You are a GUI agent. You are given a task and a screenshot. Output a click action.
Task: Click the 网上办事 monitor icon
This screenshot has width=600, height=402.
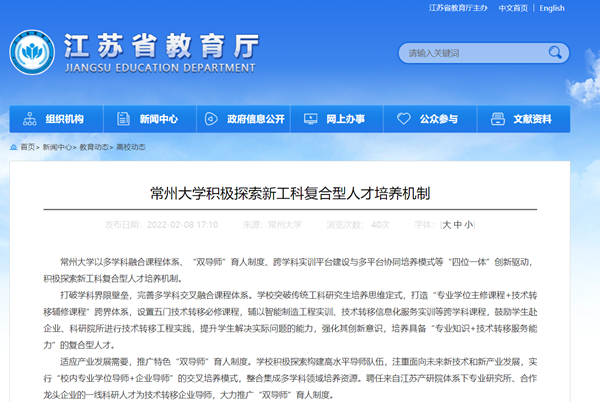tap(311, 119)
